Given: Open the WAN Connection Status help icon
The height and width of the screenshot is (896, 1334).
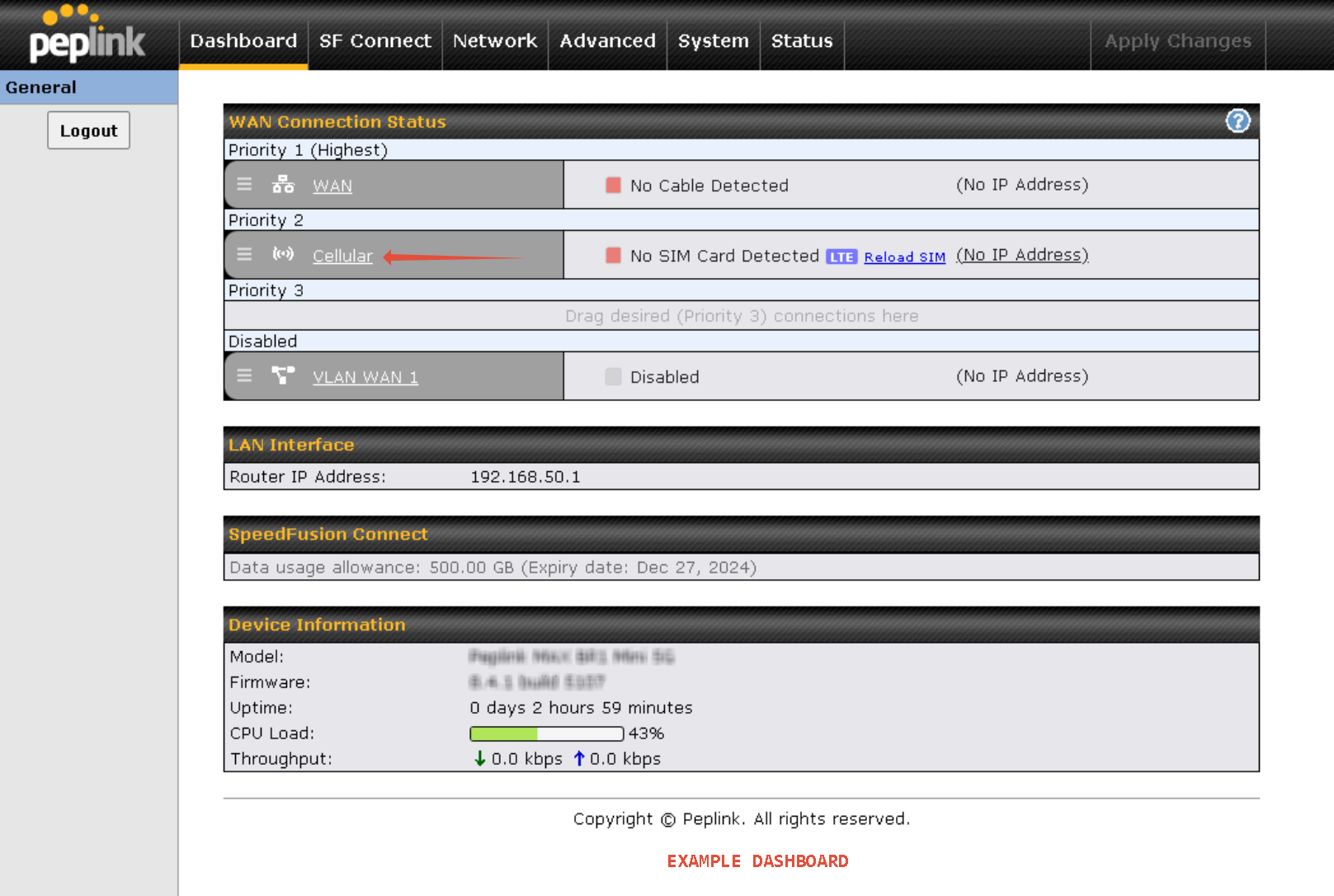Looking at the screenshot, I should tap(1237, 121).
